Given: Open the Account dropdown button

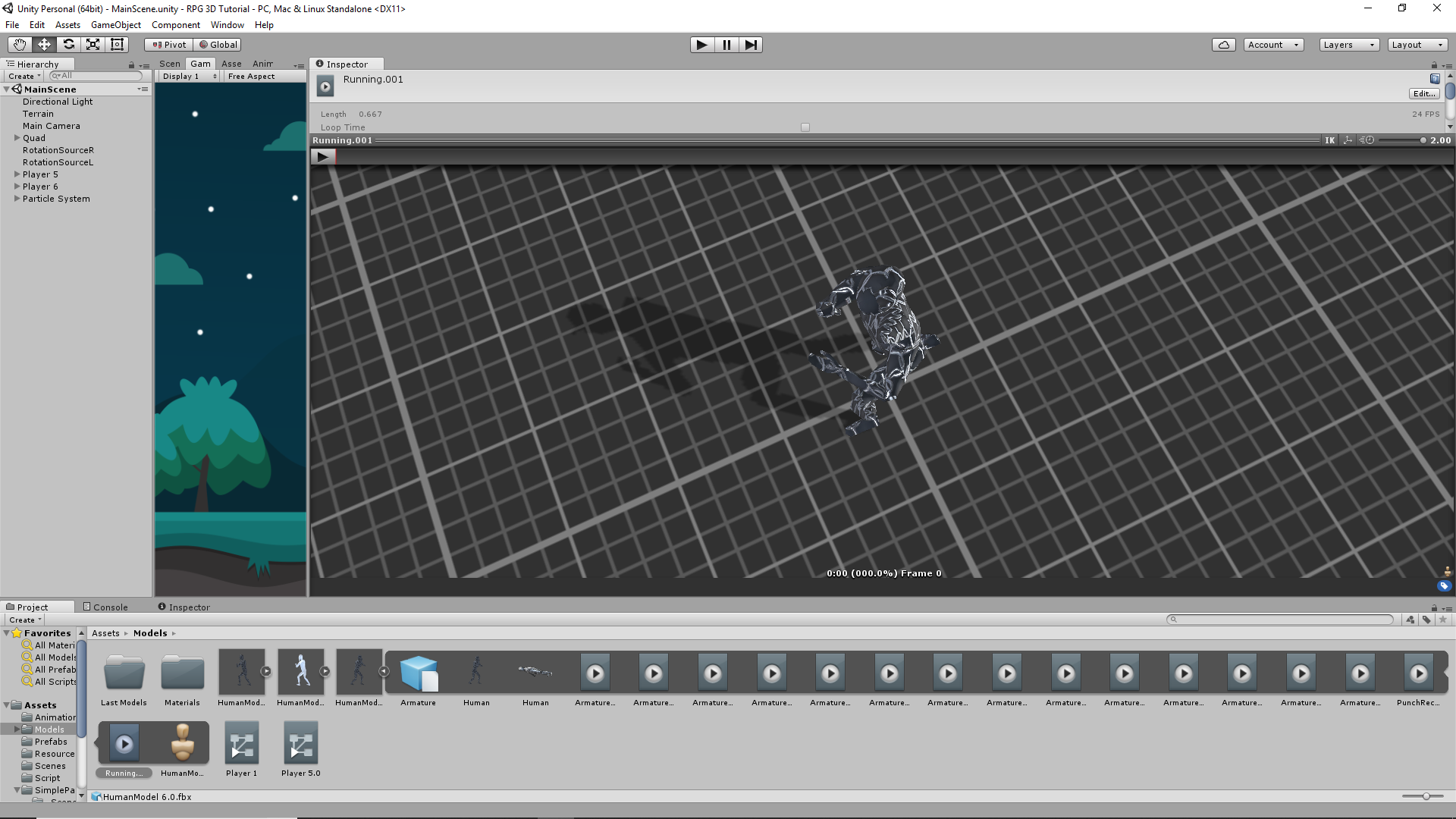Looking at the screenshot, I should point(1273,45).
